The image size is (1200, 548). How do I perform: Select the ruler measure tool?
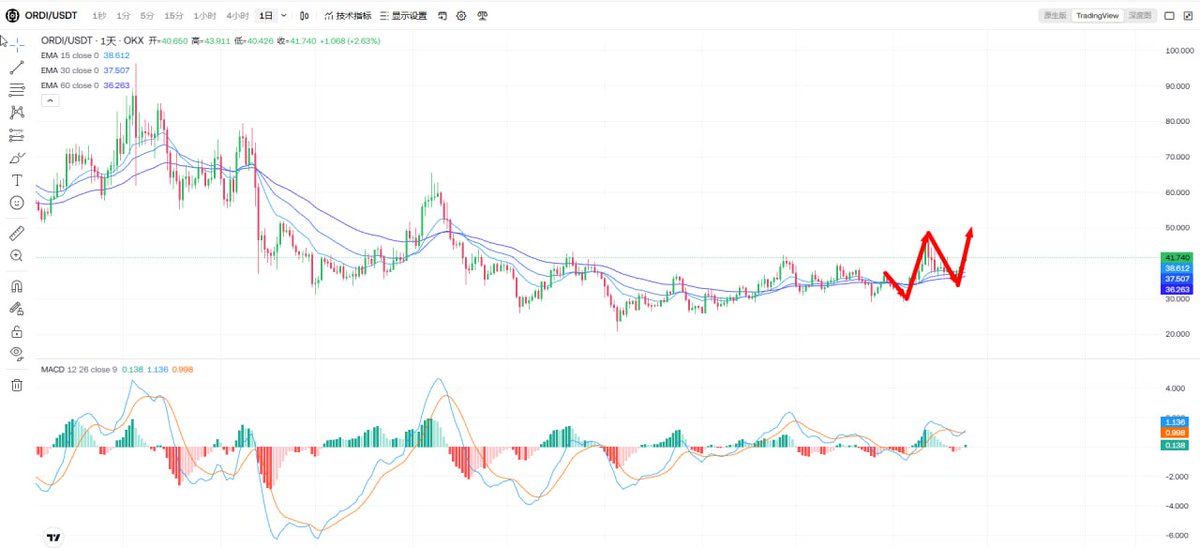point(17,233)
